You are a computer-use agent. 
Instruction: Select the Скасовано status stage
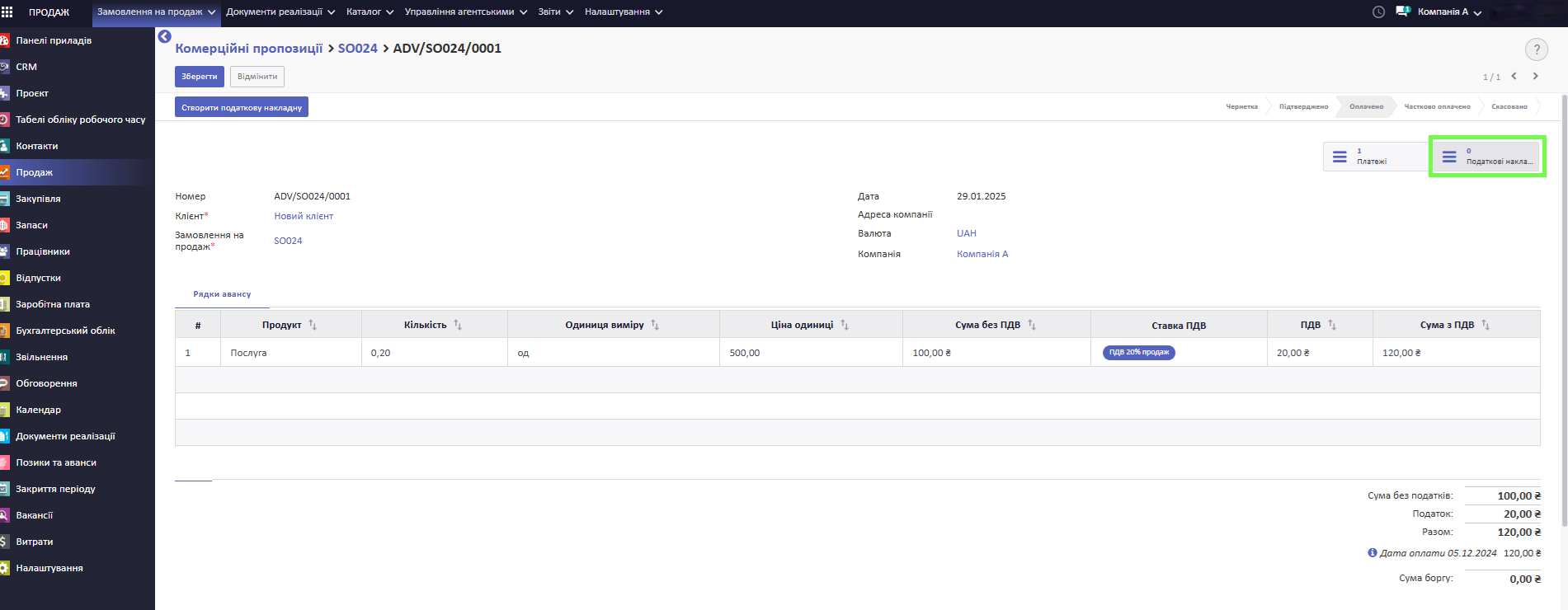pos(1509,106)
